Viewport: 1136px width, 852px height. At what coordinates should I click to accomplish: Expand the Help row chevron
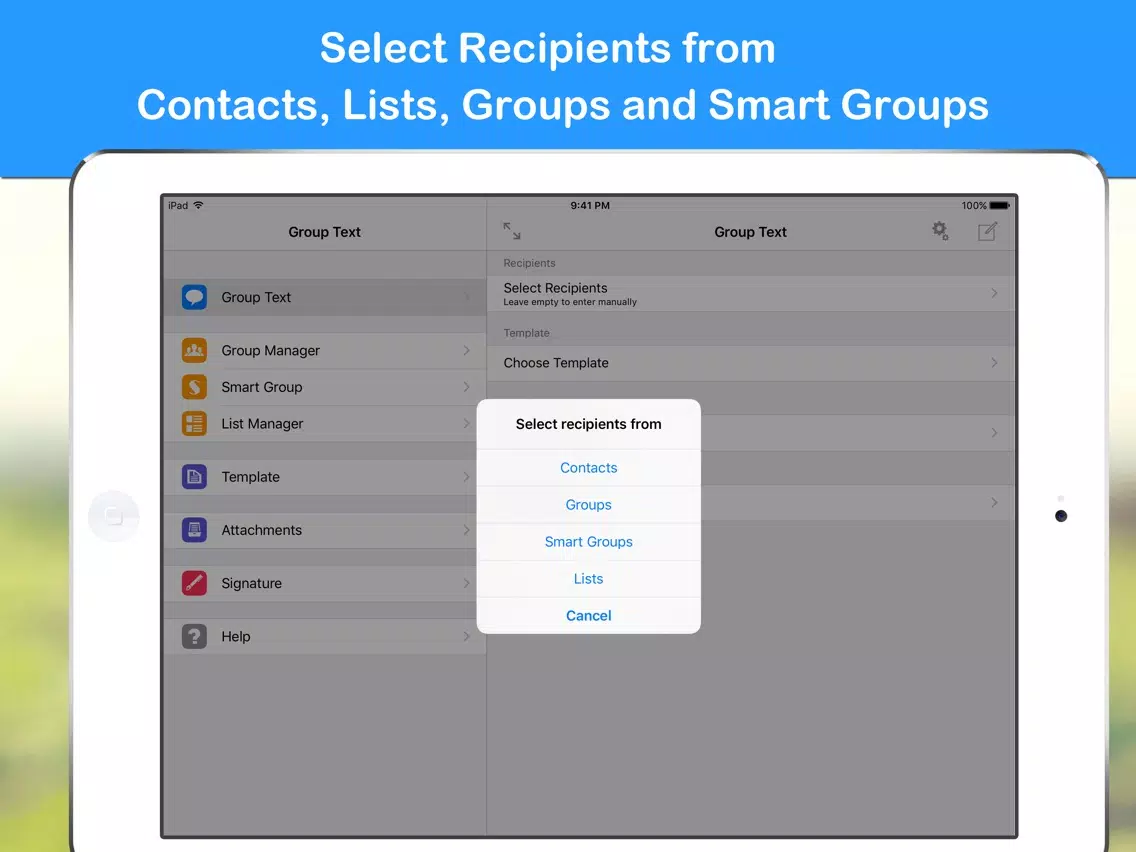click(467, 637)
